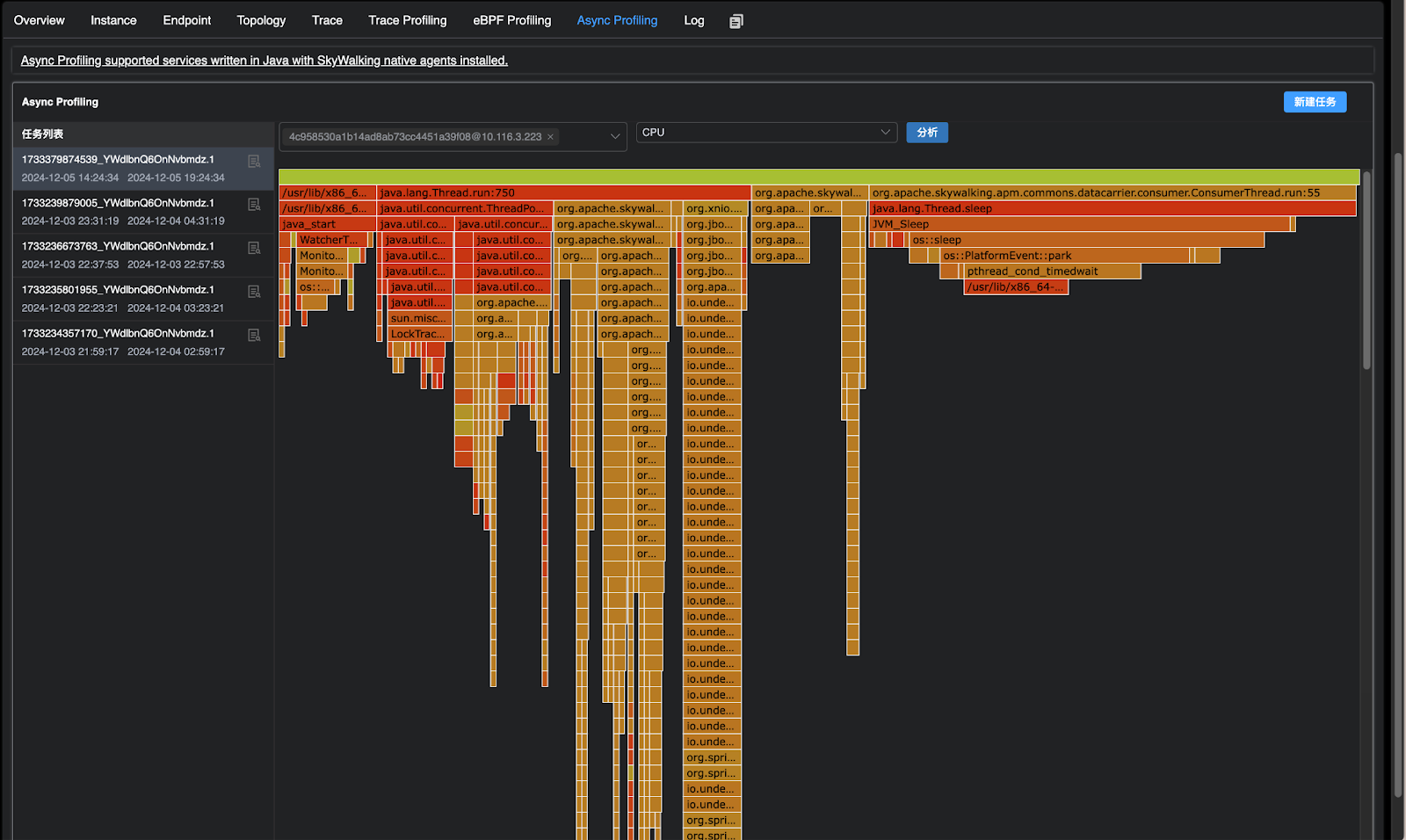Click the 新建任务 new task button
This screenshot has height=840, width=1406.
pyautogui.click(x=1314, y=102)
